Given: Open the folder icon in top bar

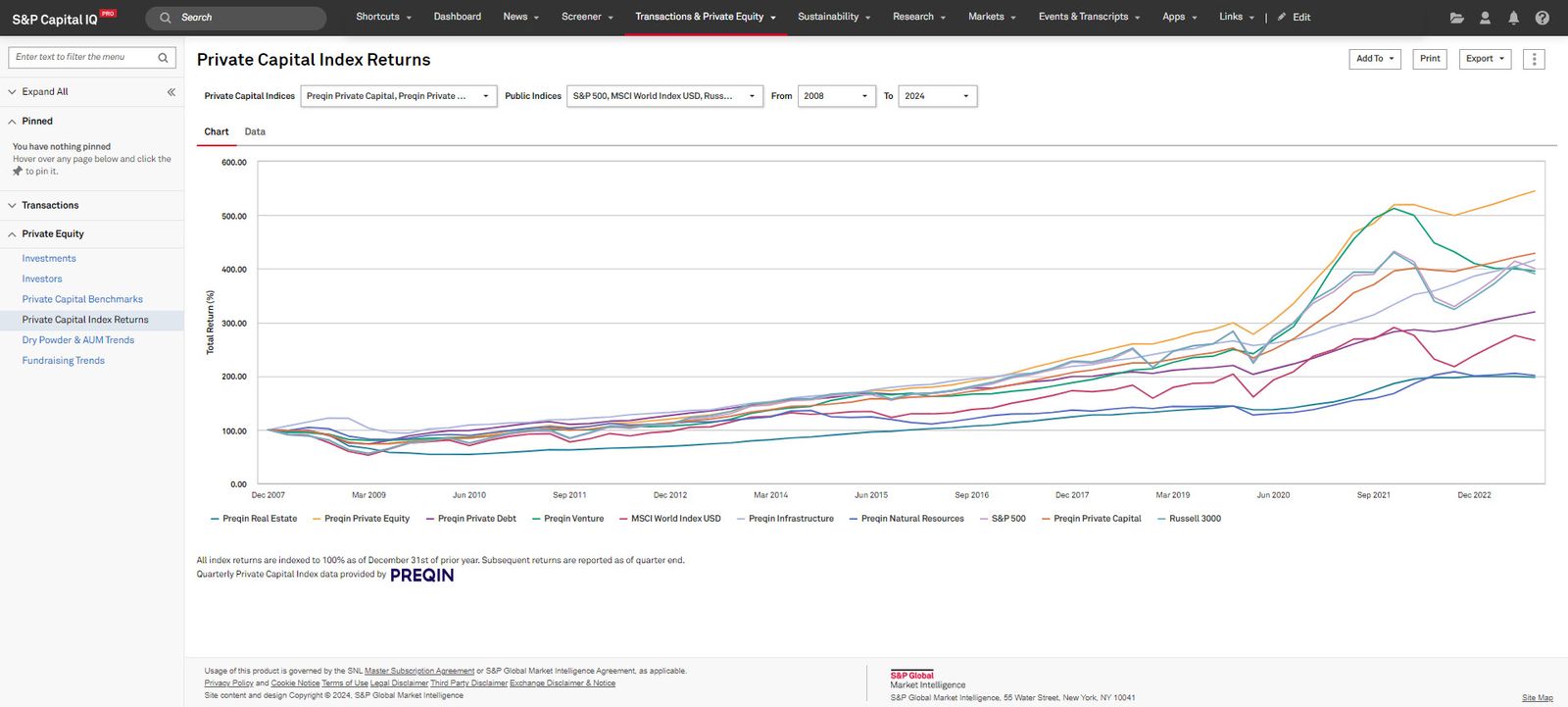Looking at the screenshot, I should pyautogui.click(x=1456, y=18).
